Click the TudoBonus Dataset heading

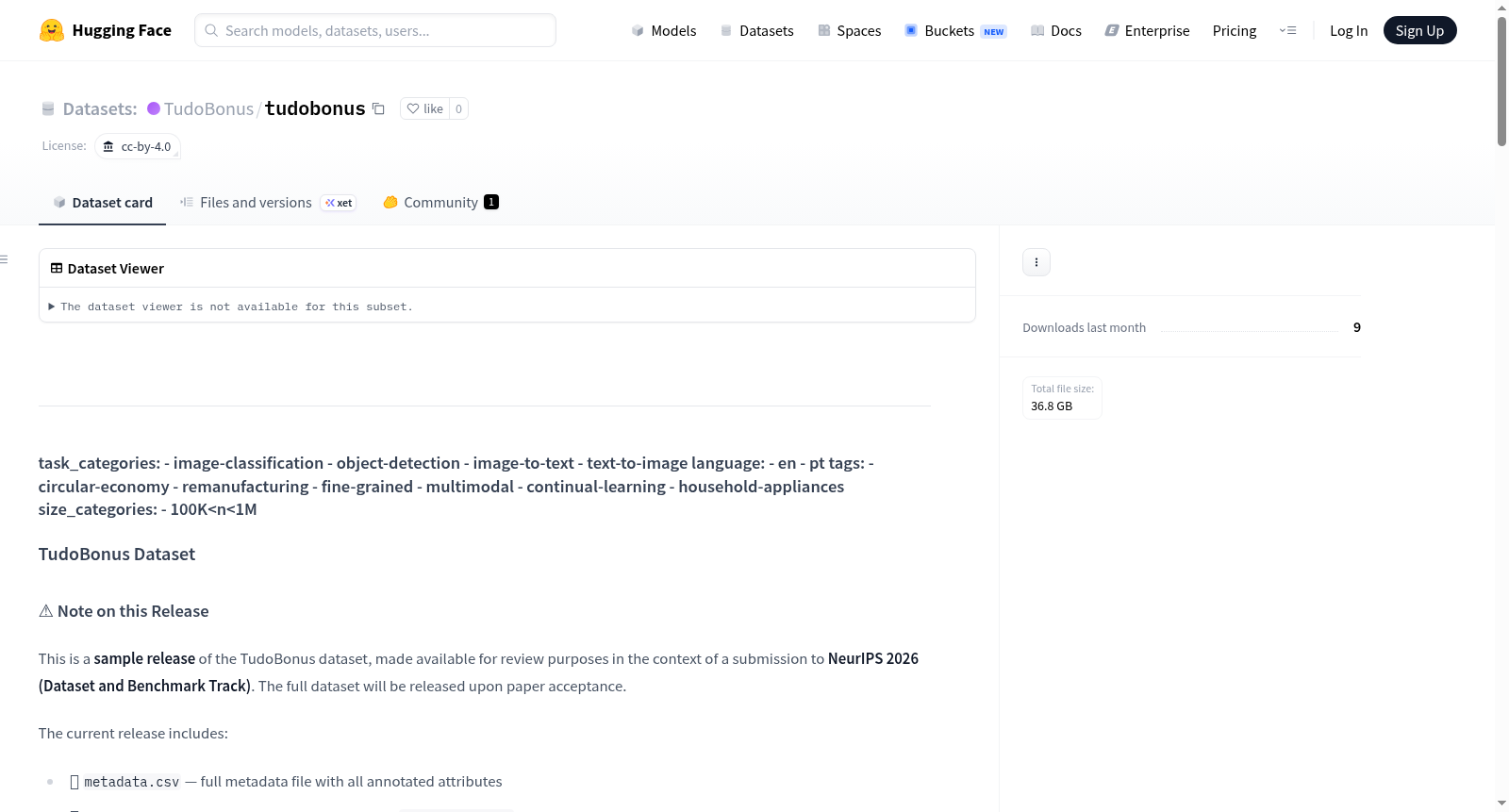pyautogui.click(x=117, y=555)
